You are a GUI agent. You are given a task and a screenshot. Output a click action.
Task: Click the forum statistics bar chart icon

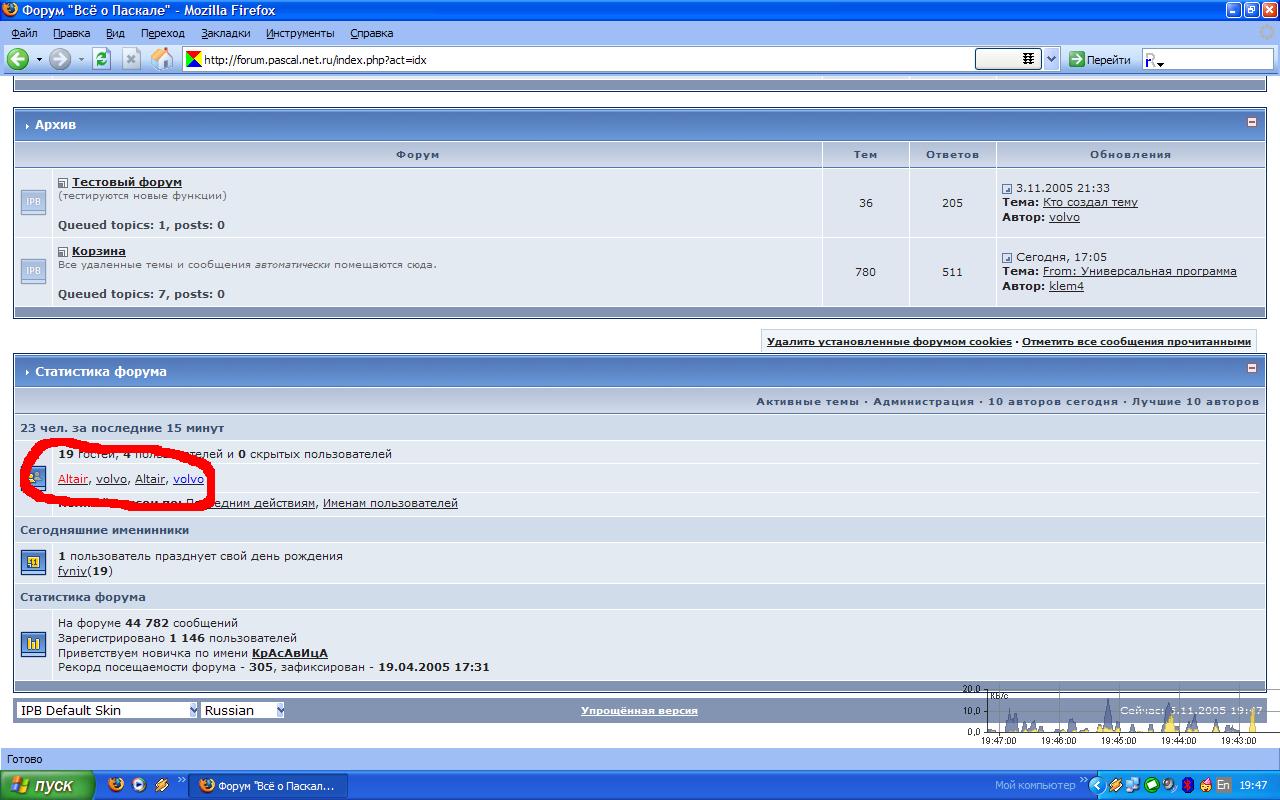[x=33, y=644]
